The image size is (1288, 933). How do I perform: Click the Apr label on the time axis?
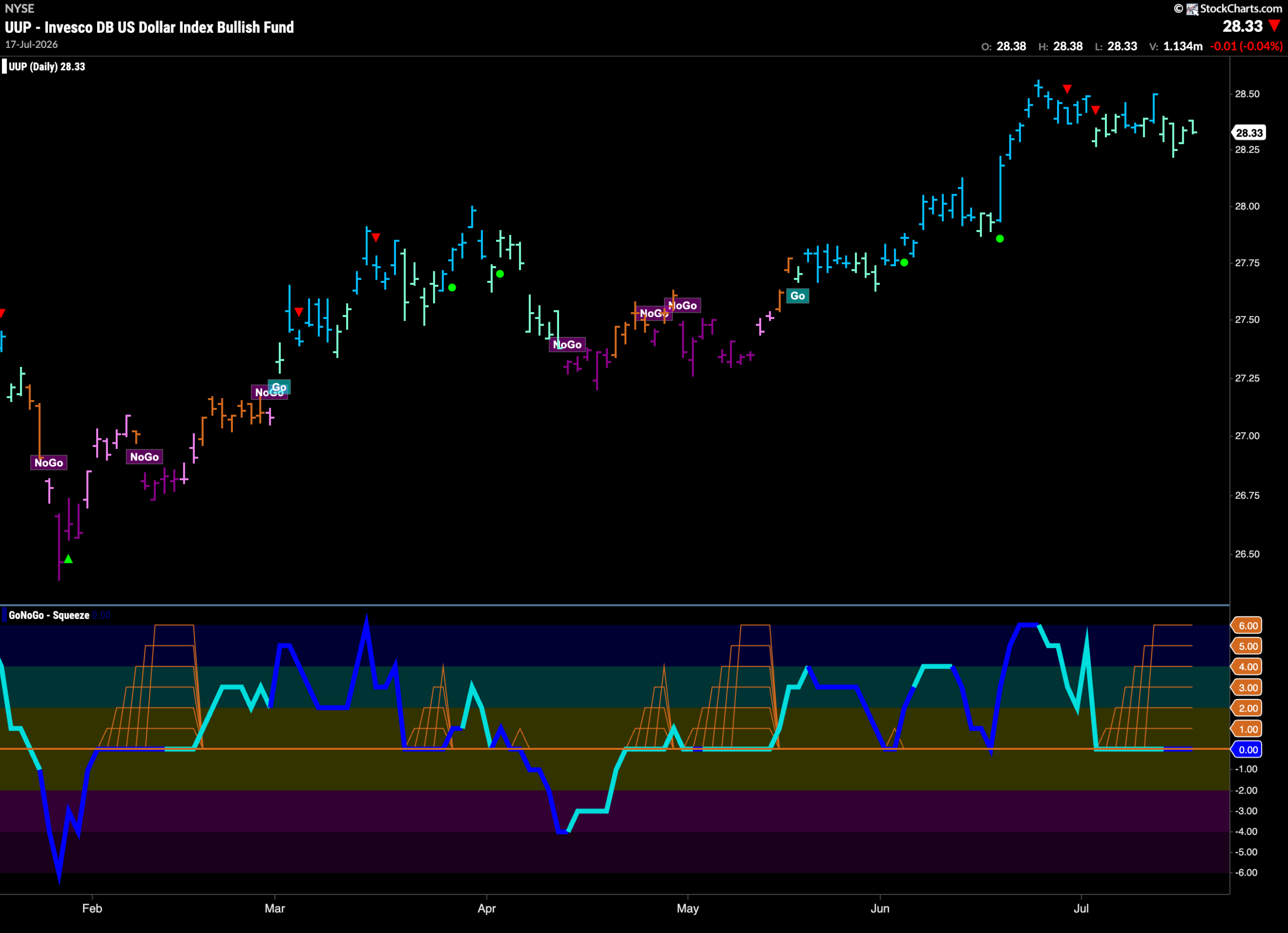[487, 908]
